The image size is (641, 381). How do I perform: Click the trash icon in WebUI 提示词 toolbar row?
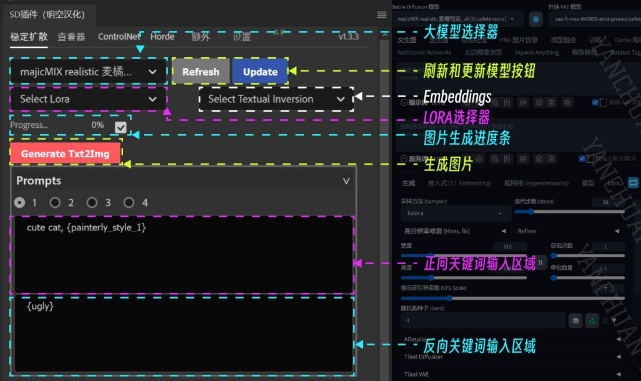[x=551, y=103]
